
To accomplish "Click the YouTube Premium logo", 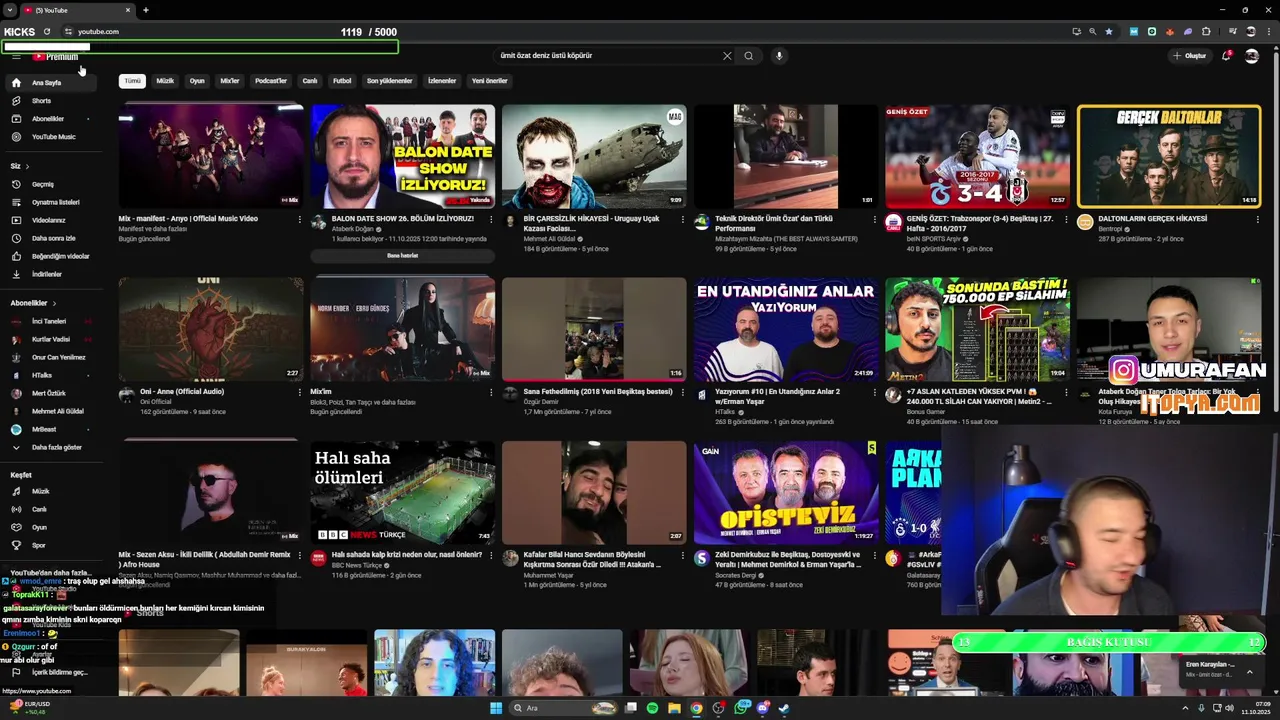I will point(55,57).
